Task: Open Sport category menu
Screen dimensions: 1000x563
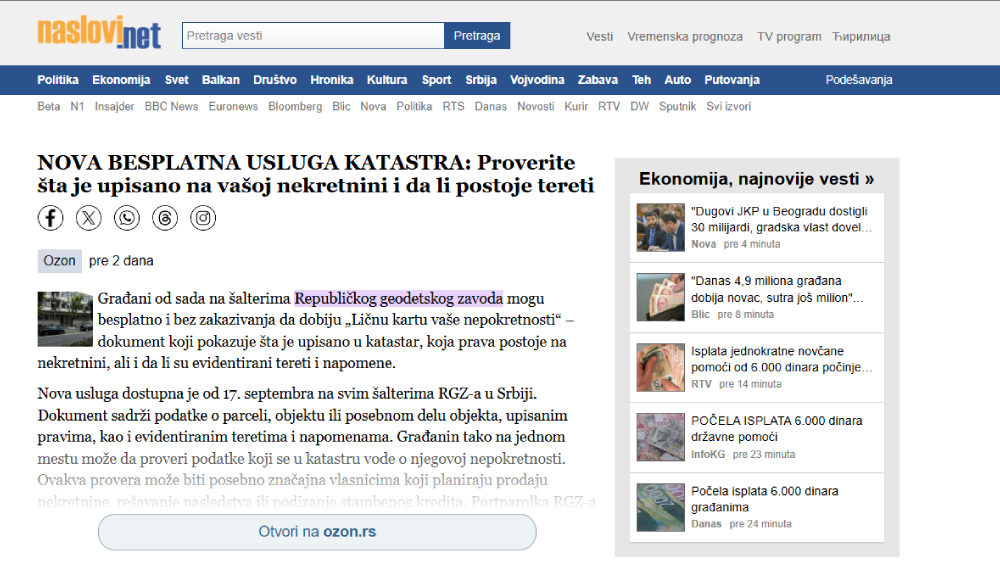Action: click(436, 80)
